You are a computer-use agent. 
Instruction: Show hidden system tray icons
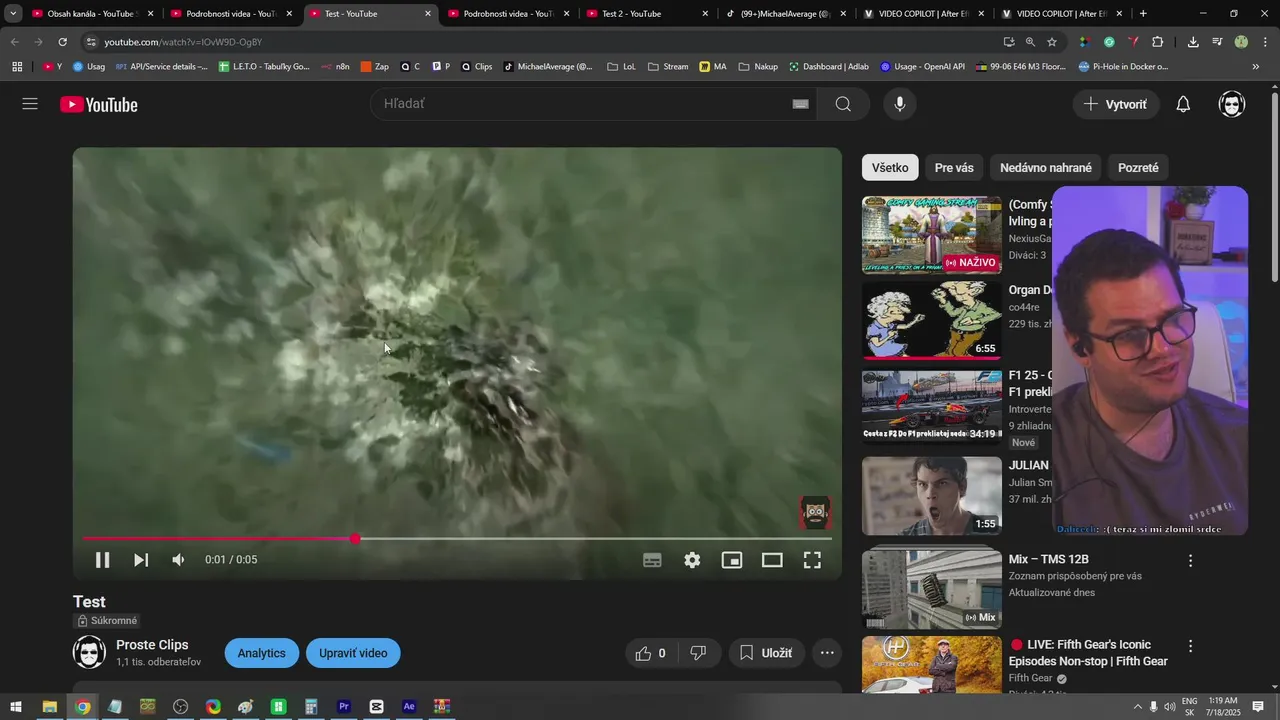(1138, 707)
